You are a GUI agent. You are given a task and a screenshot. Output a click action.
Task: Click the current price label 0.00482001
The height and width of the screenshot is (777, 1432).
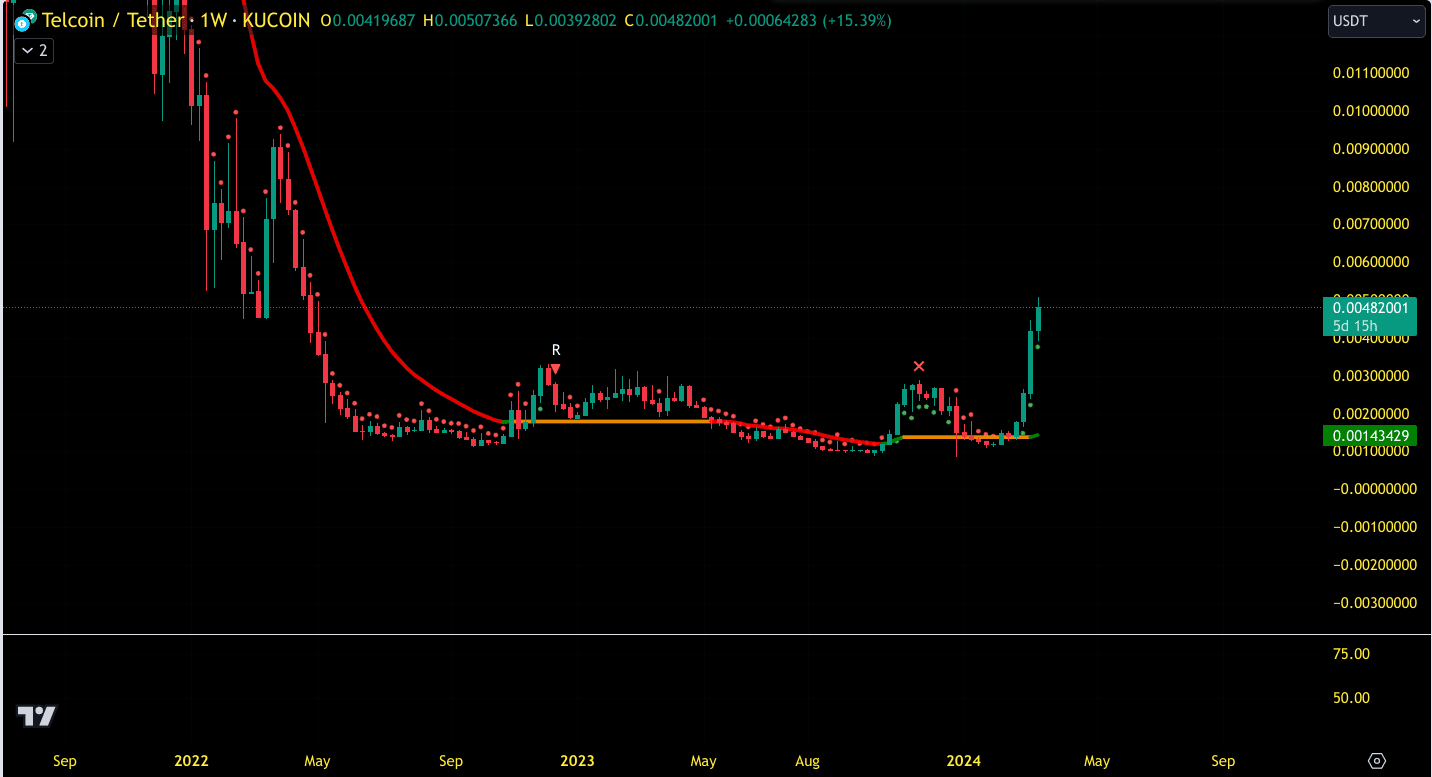coord(1369,308)
